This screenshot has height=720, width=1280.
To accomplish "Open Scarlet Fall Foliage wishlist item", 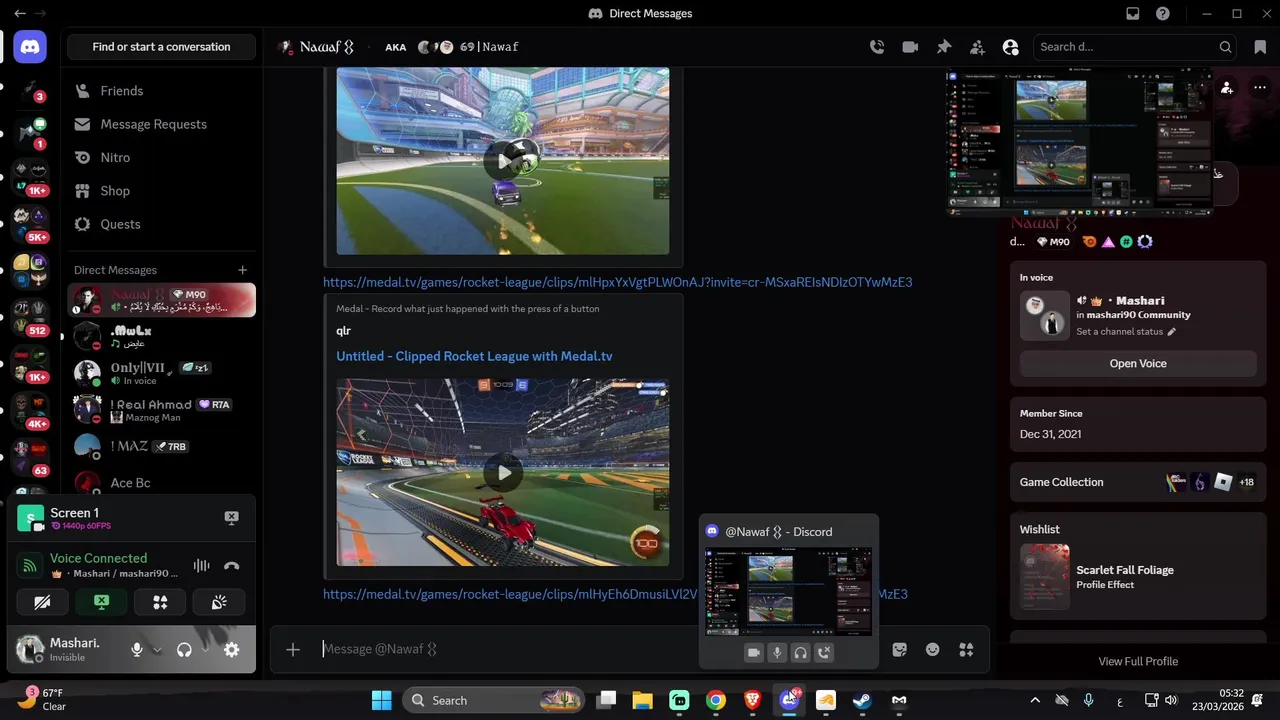I will (x=1138, y=577).
